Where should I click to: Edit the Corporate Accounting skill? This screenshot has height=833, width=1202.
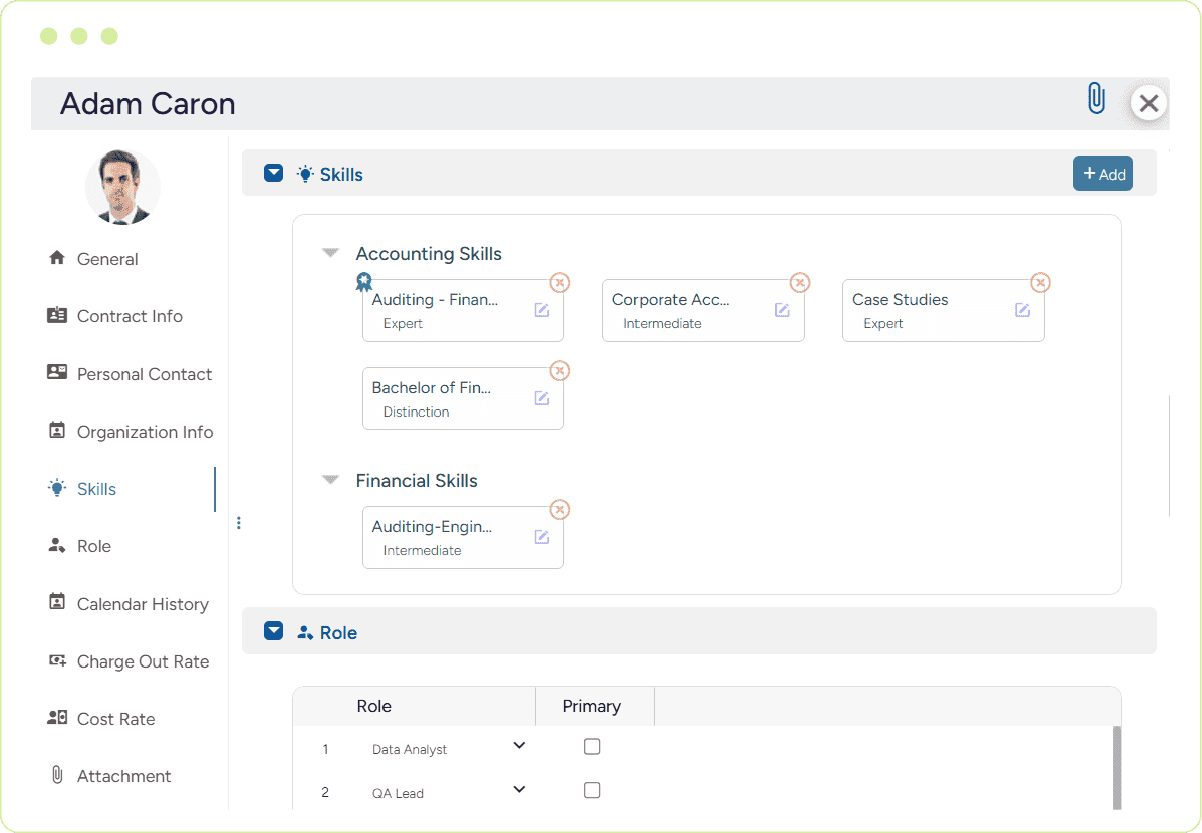coord(781,310)
